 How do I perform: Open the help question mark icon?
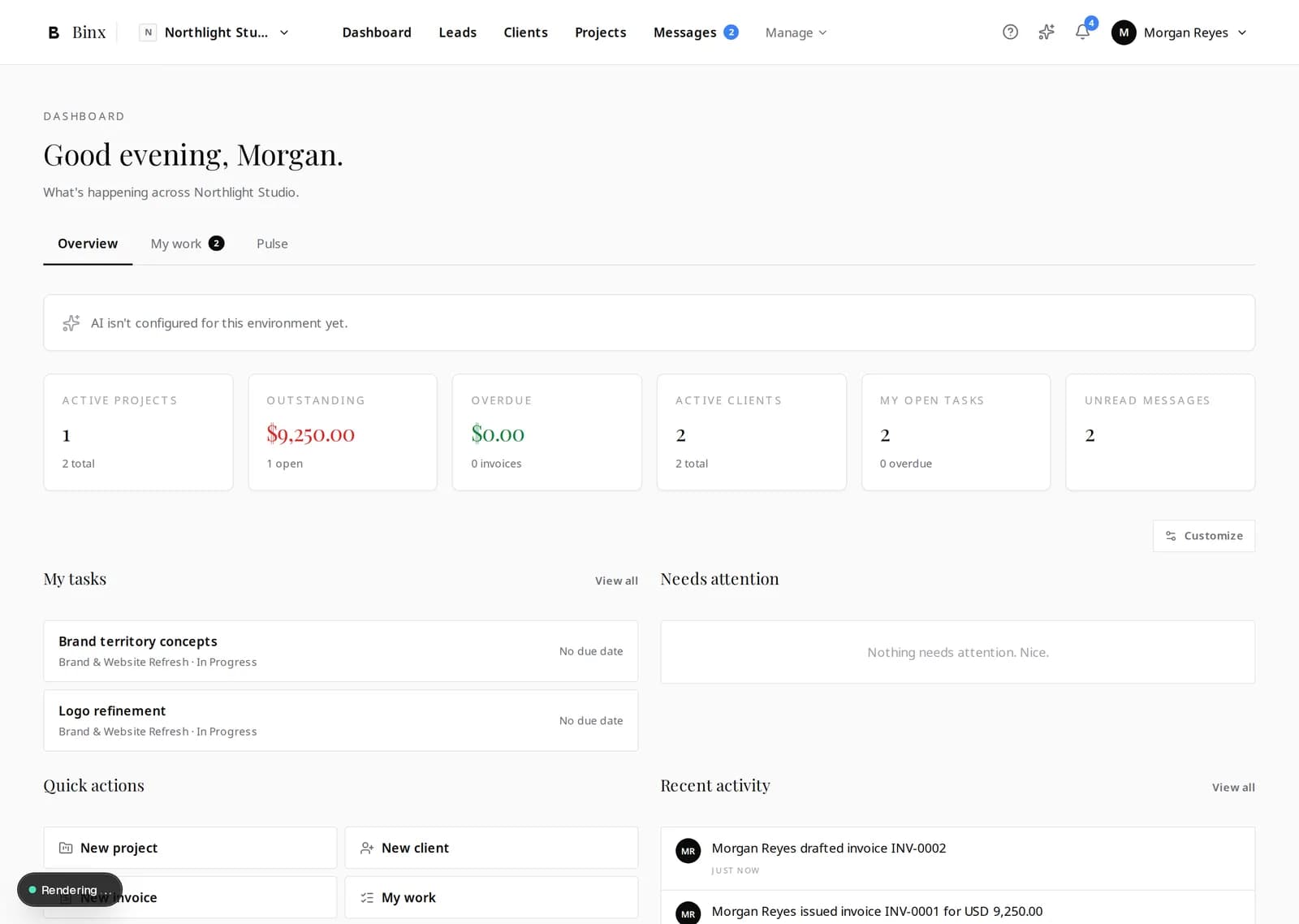point(1010,32)
